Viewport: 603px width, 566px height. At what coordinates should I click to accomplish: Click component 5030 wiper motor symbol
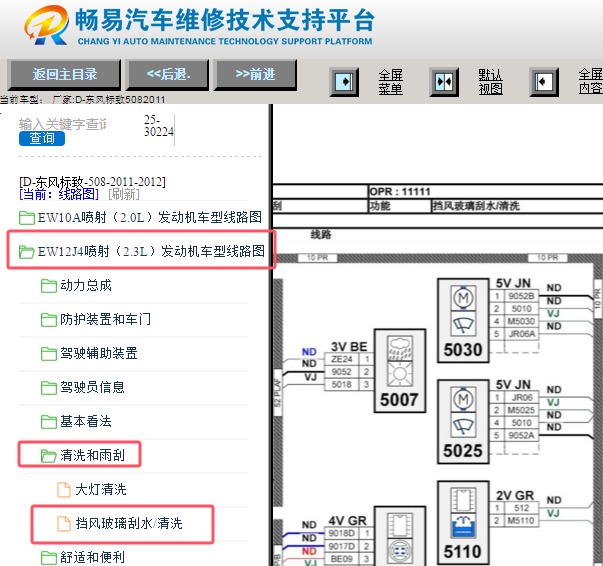(x=463, y=311)
